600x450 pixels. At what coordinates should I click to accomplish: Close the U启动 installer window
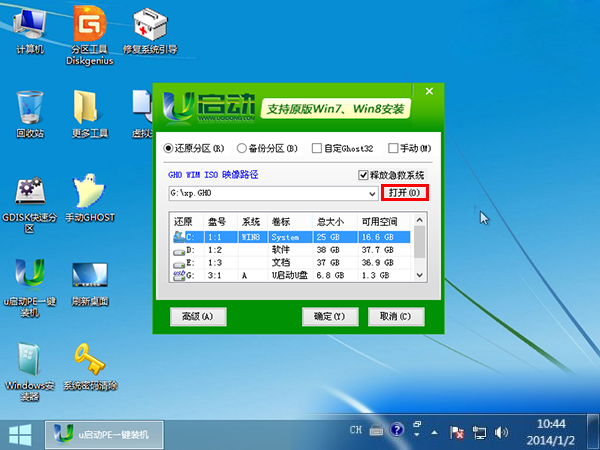point(429,91)
